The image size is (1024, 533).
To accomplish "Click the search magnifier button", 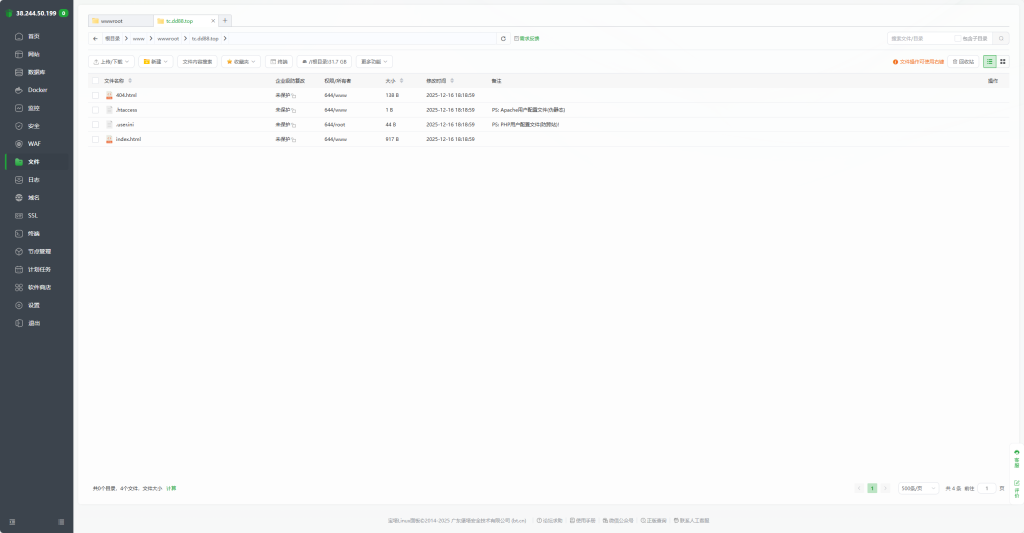I will [1001, 39].
